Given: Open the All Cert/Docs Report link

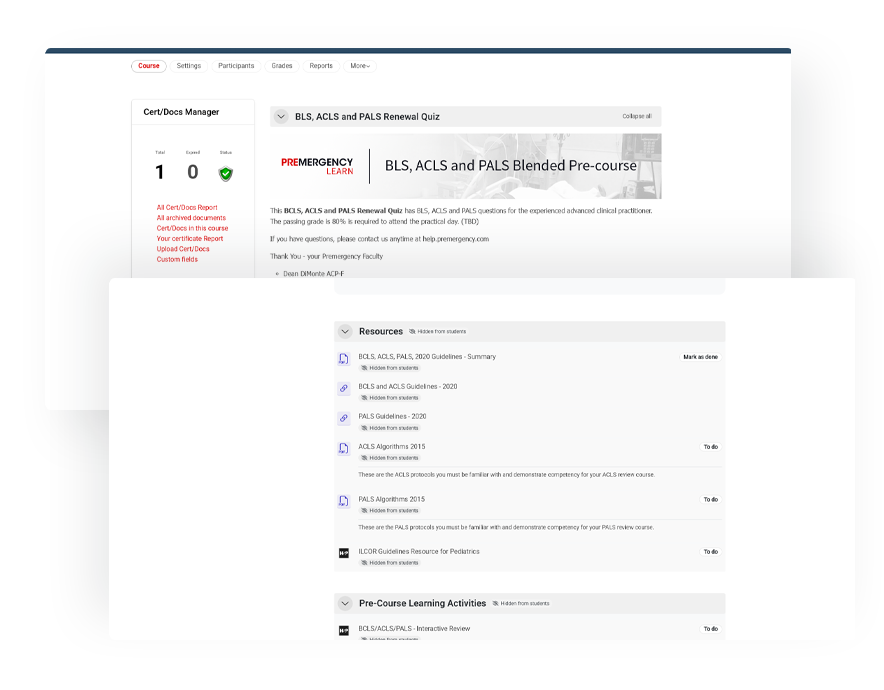Looking at the screenshot, I should pyautogui.click(x=187, y=208).
